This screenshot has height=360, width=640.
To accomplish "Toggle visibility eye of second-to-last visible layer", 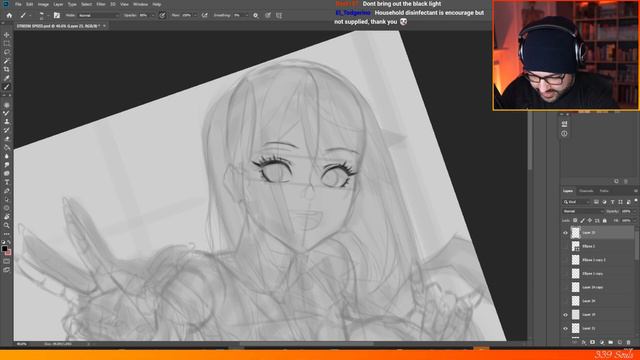I will pos(565,315).
